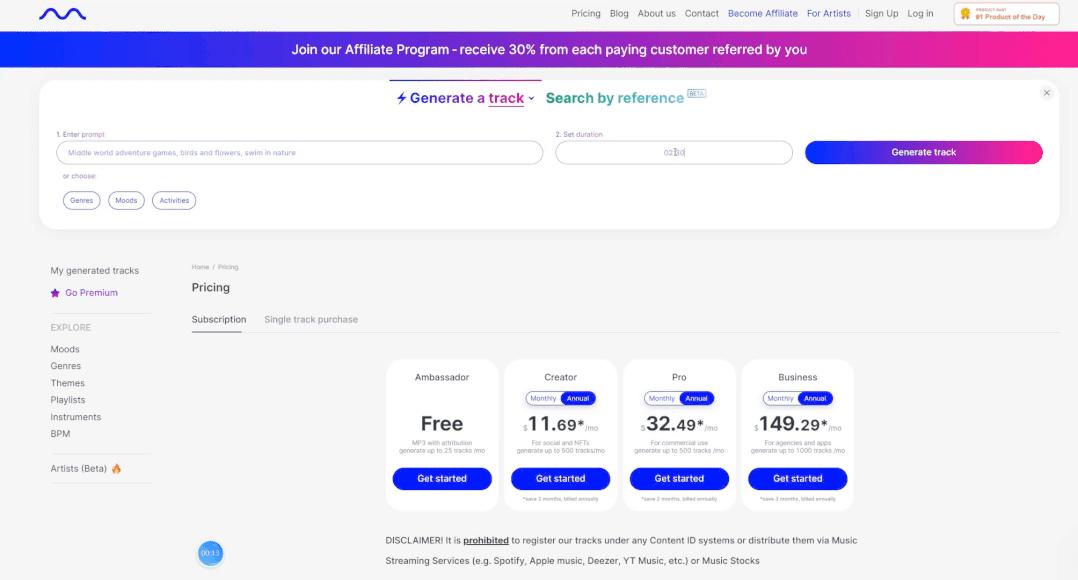Click the Generate track button
Image resolution: width=1078 pixels, height=580 pixels.
[x=923, y=153]
